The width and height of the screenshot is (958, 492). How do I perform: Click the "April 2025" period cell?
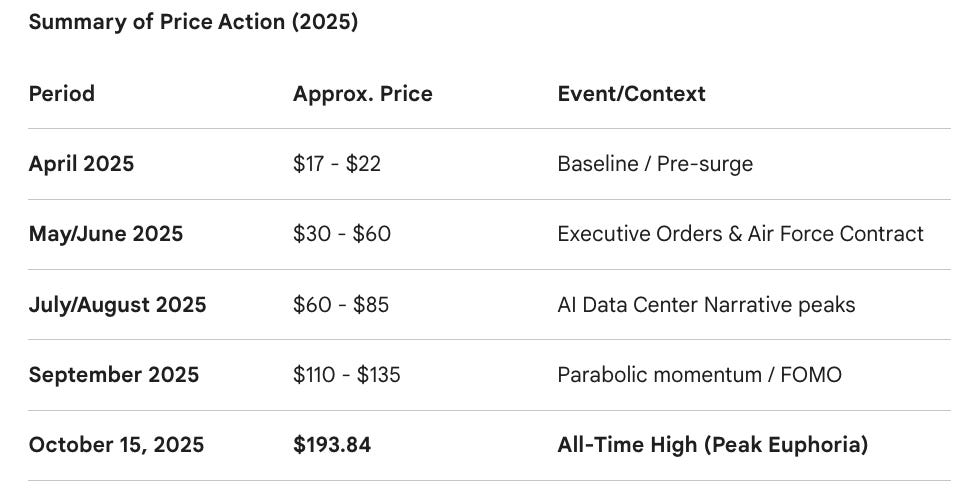(81, 164)
